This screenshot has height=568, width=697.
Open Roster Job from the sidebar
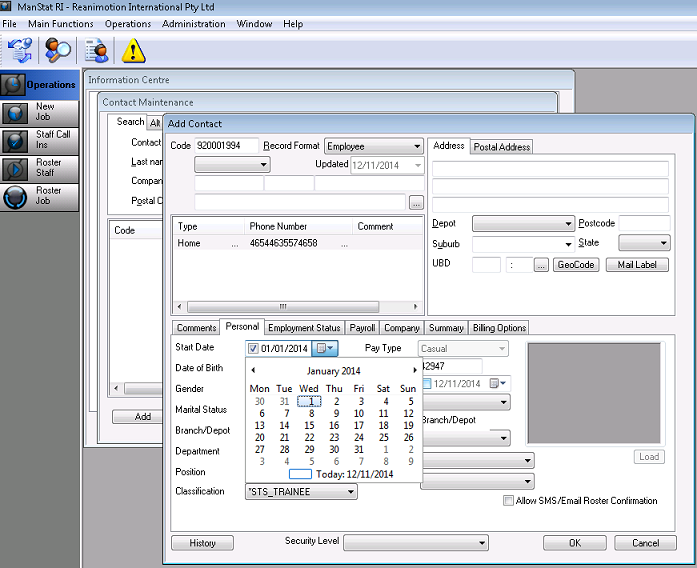(40, 196)
